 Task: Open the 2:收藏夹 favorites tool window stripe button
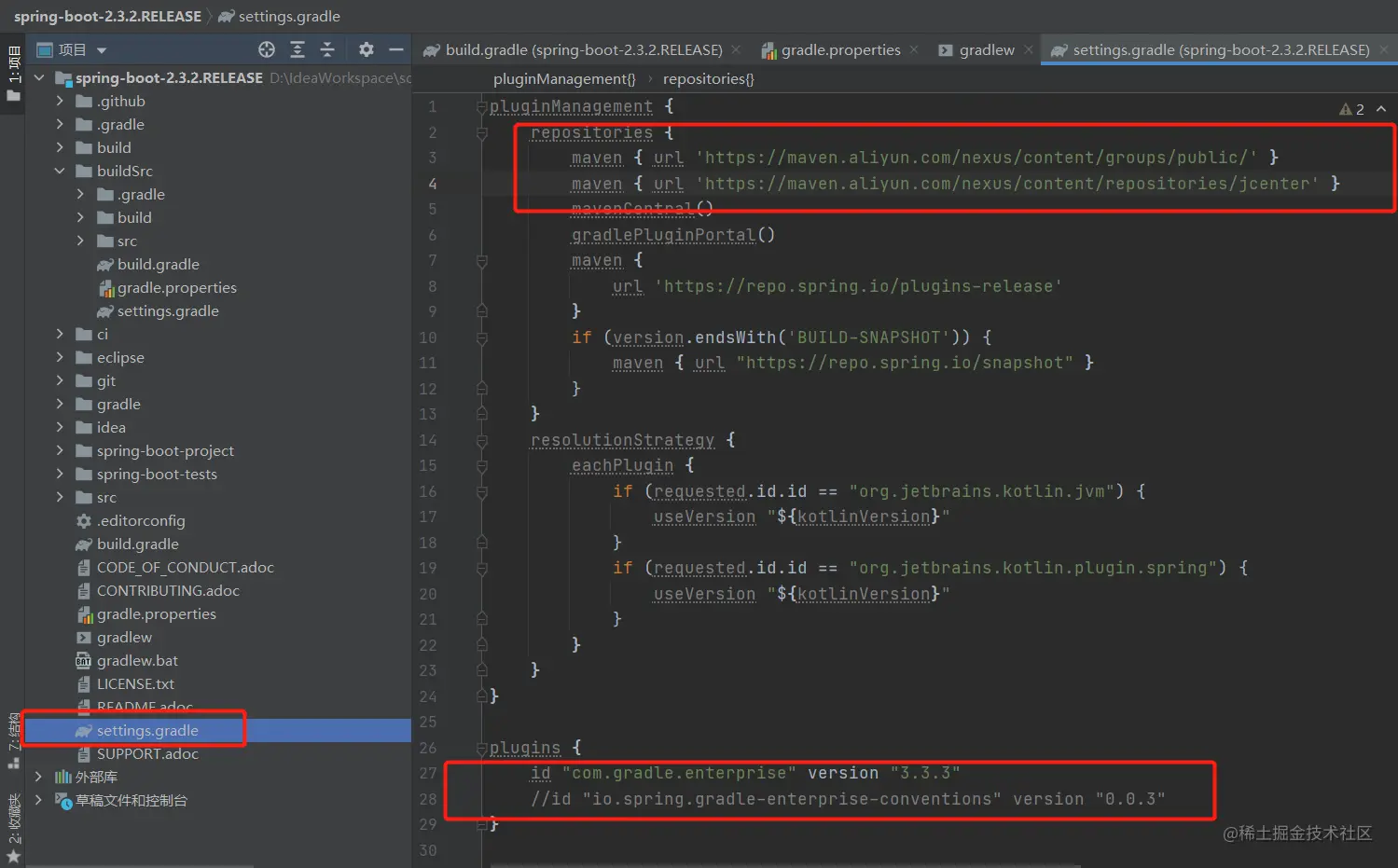coord(13,828)
